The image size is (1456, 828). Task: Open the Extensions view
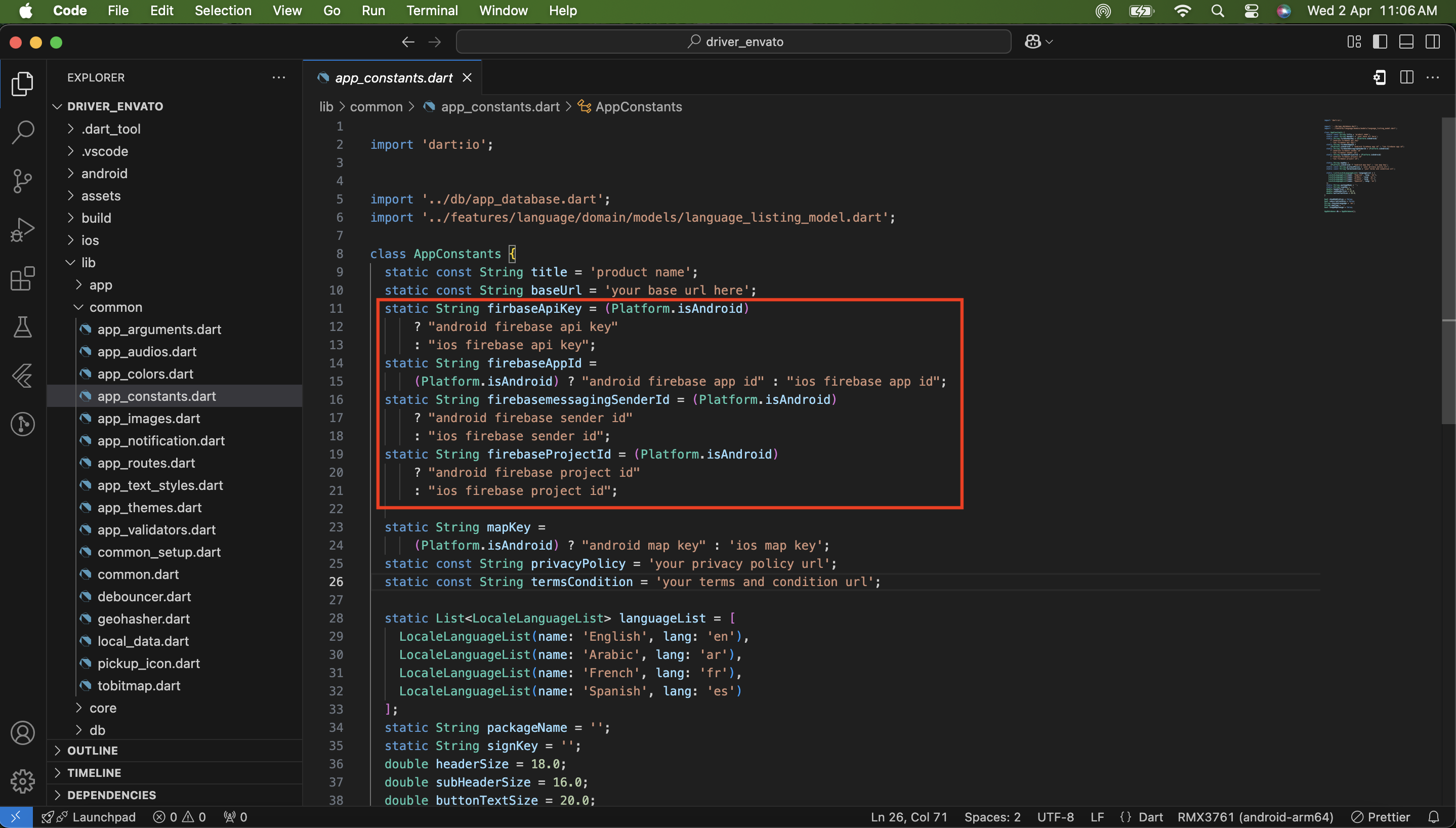(23, 279)
